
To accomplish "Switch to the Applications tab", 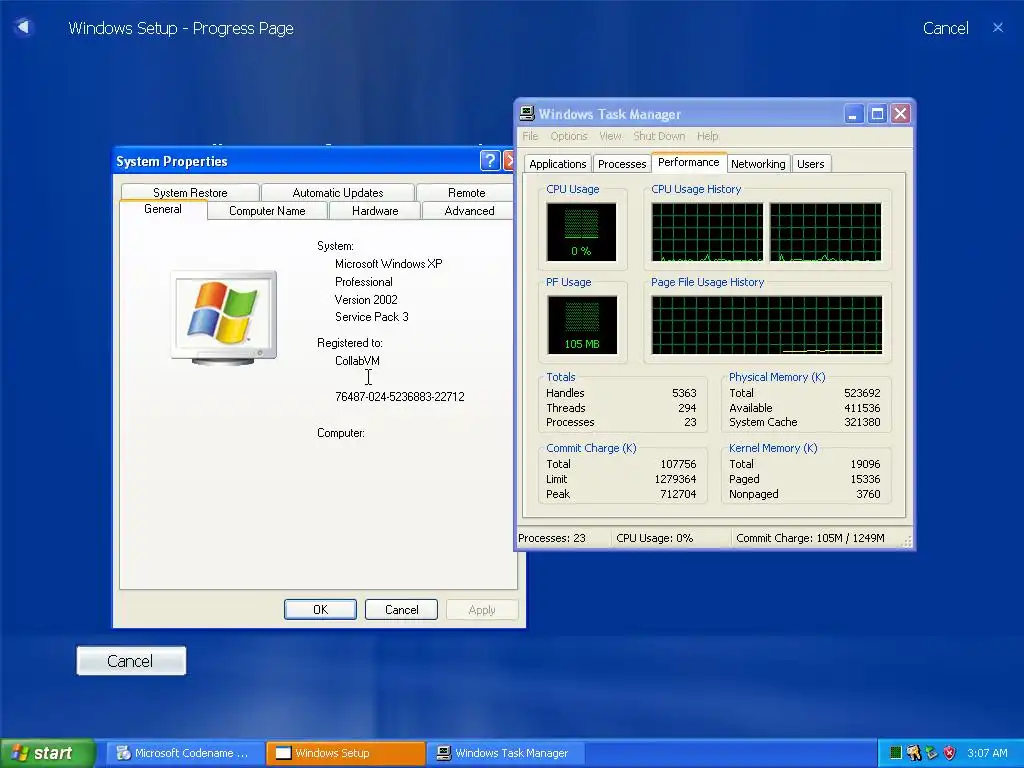I will coord(558,164).
